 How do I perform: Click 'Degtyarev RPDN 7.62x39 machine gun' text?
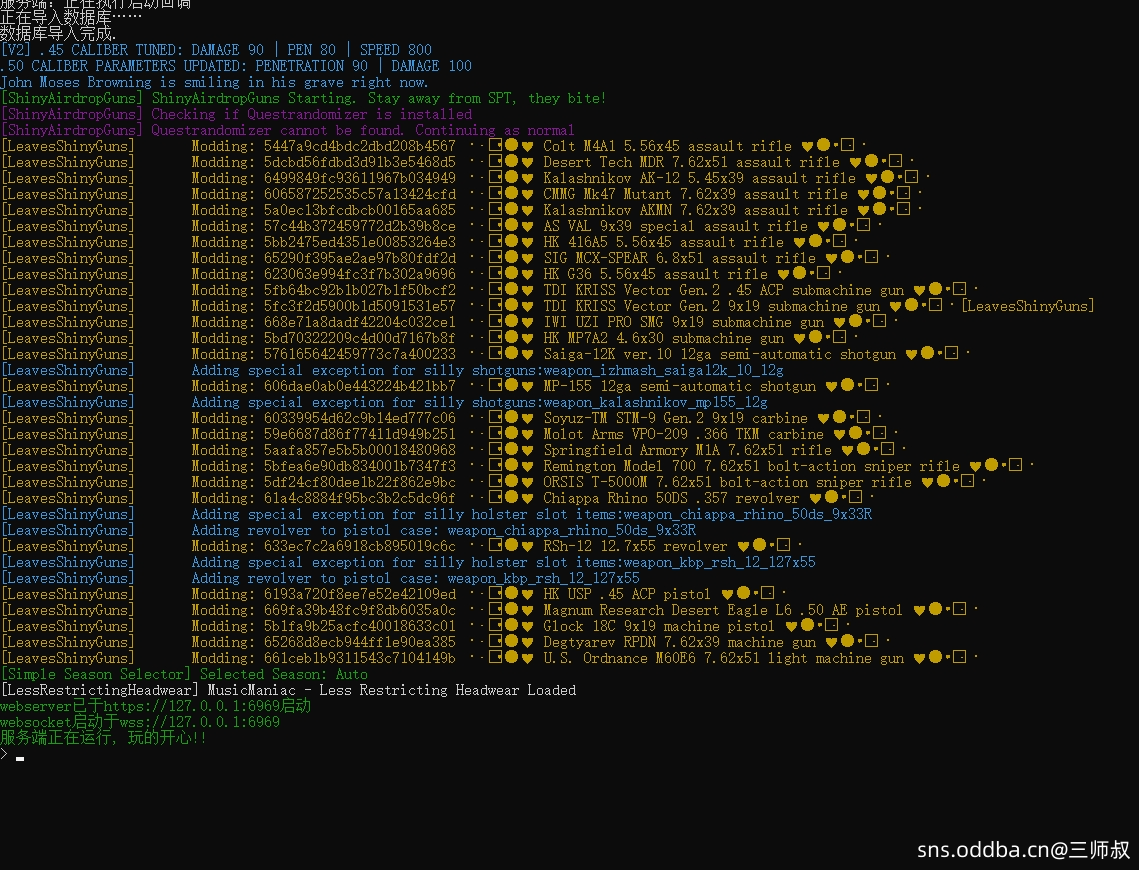680,641
